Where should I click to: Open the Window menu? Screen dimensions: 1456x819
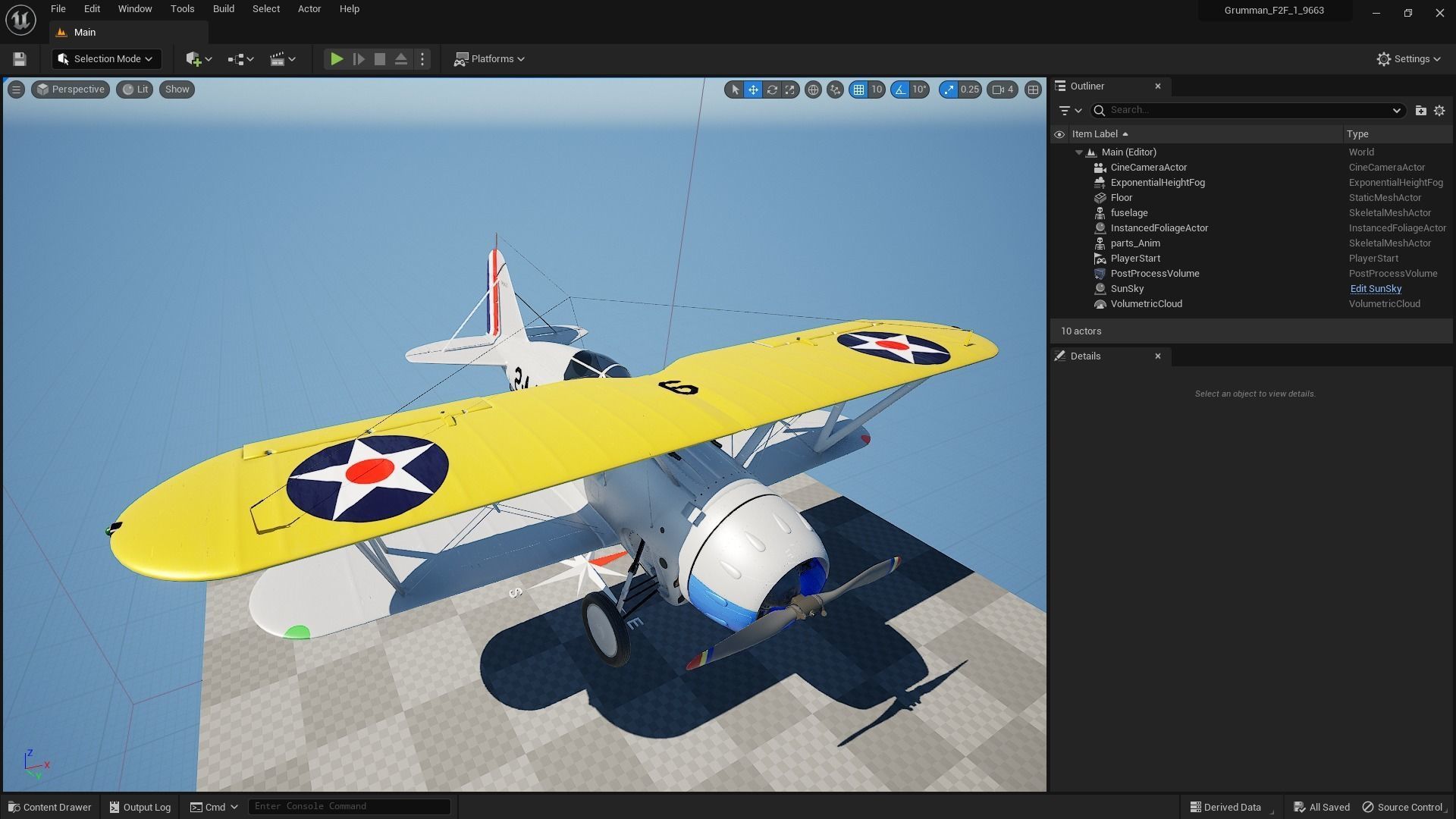[135, 9]
